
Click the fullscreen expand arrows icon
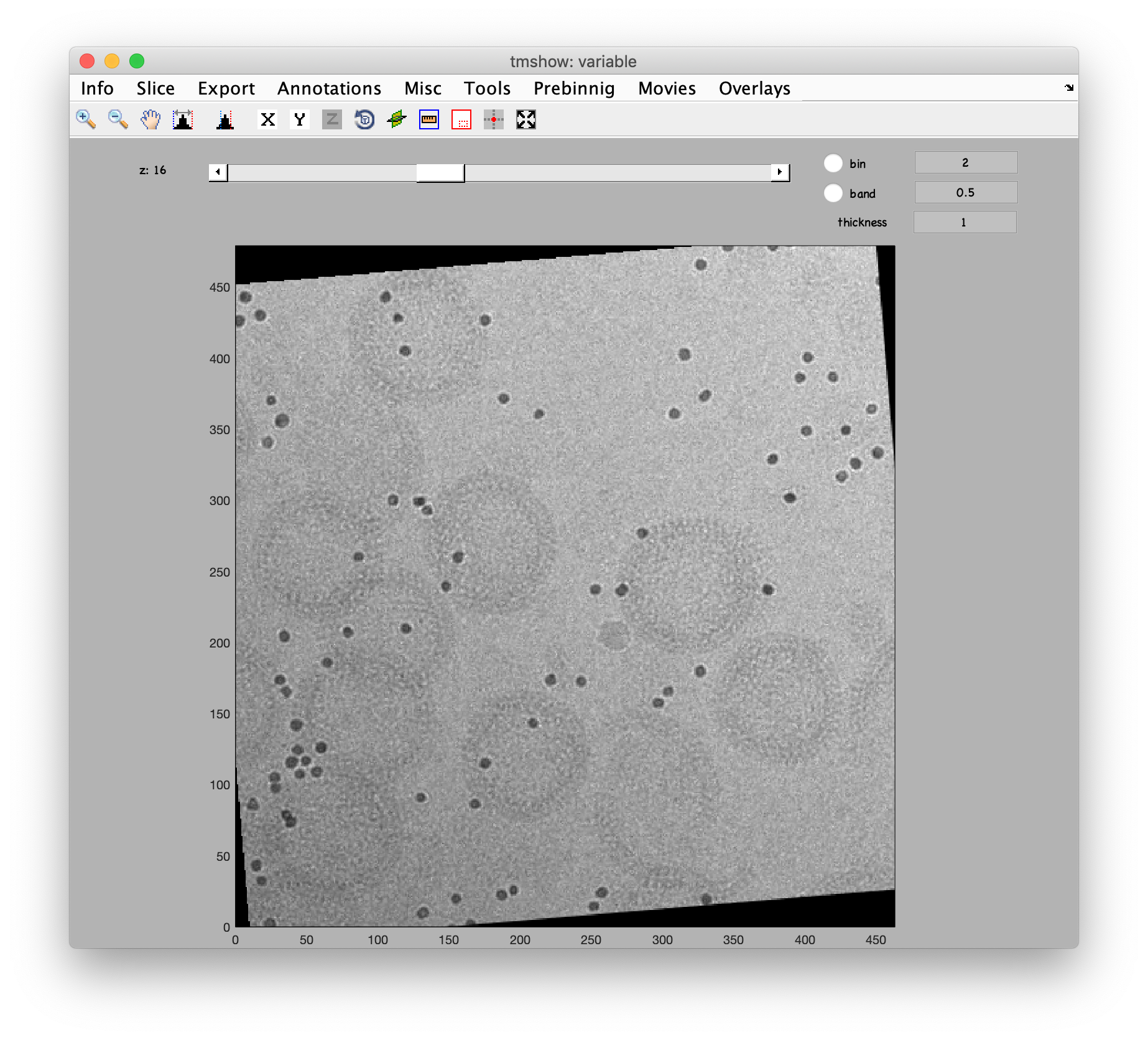click(526, 119)
